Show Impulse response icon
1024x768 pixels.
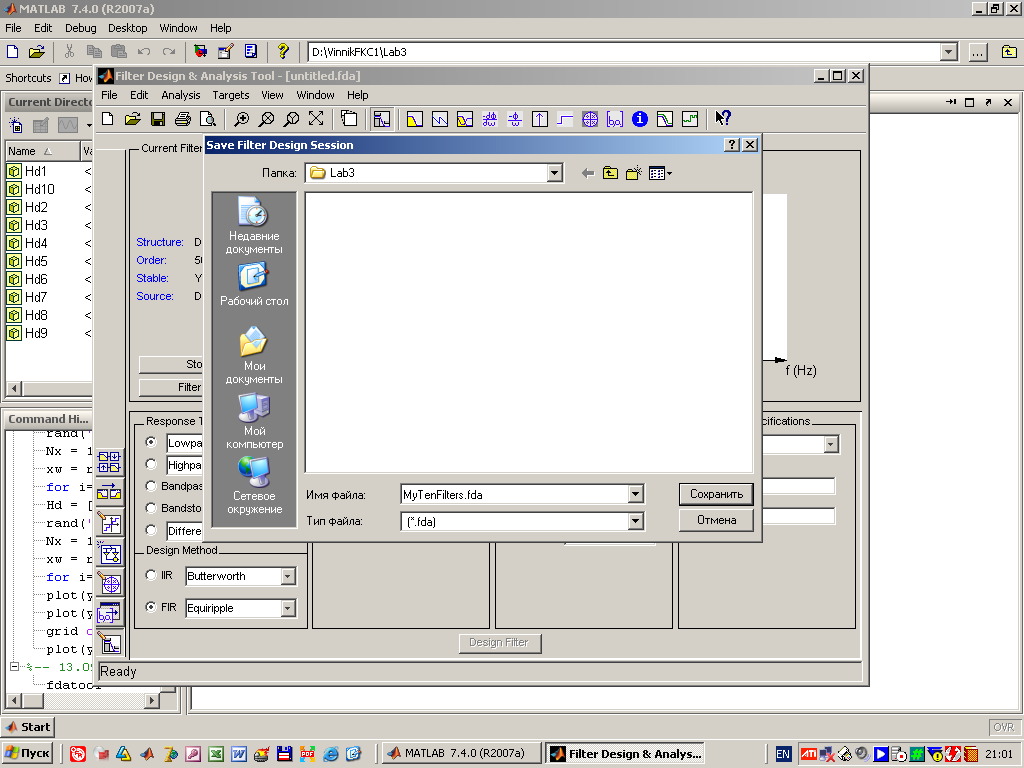(x=539, y=119)
